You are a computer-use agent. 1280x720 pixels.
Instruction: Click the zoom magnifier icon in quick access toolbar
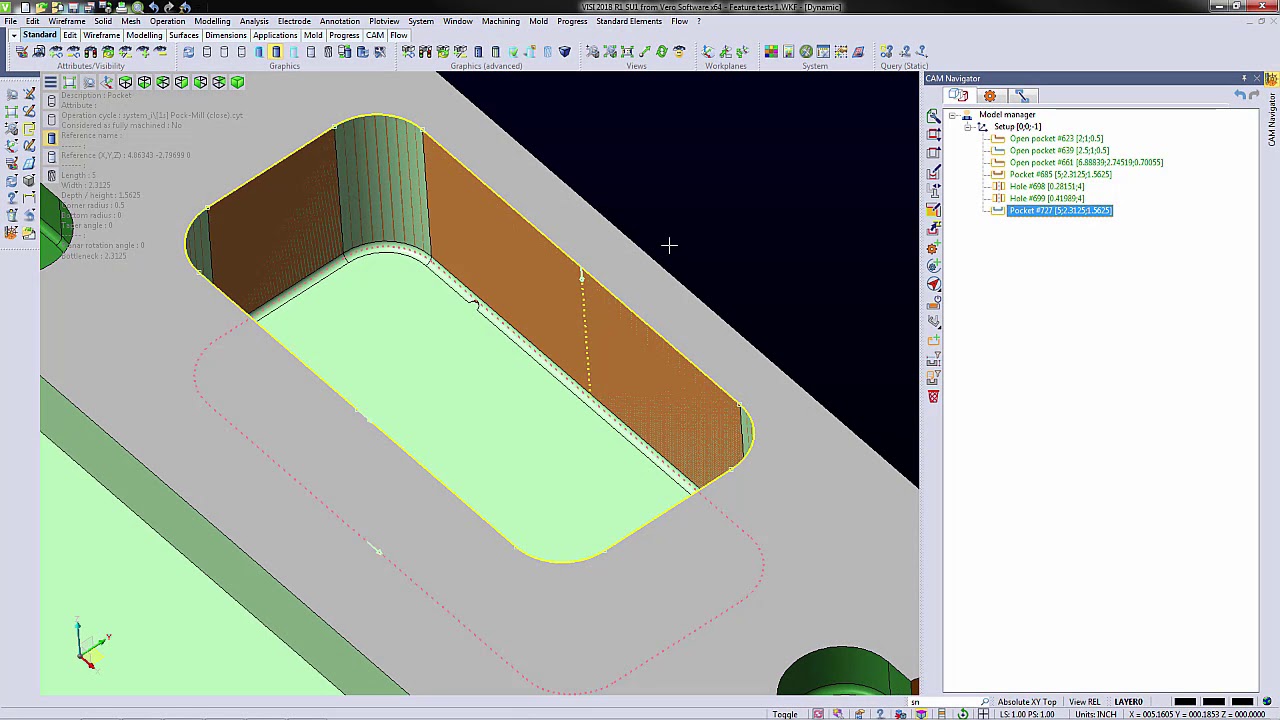pos(137,7)
